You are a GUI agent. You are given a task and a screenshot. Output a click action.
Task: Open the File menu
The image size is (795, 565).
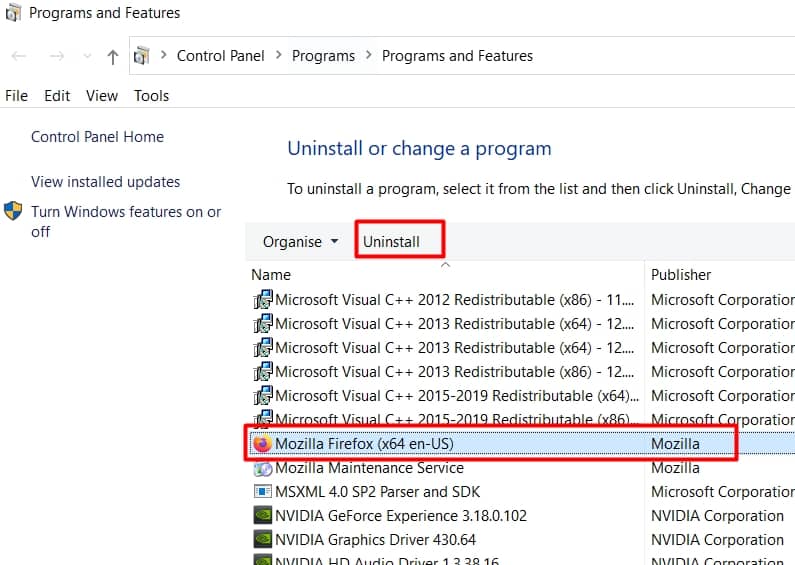pyautogui.click(x=16, y=95)
